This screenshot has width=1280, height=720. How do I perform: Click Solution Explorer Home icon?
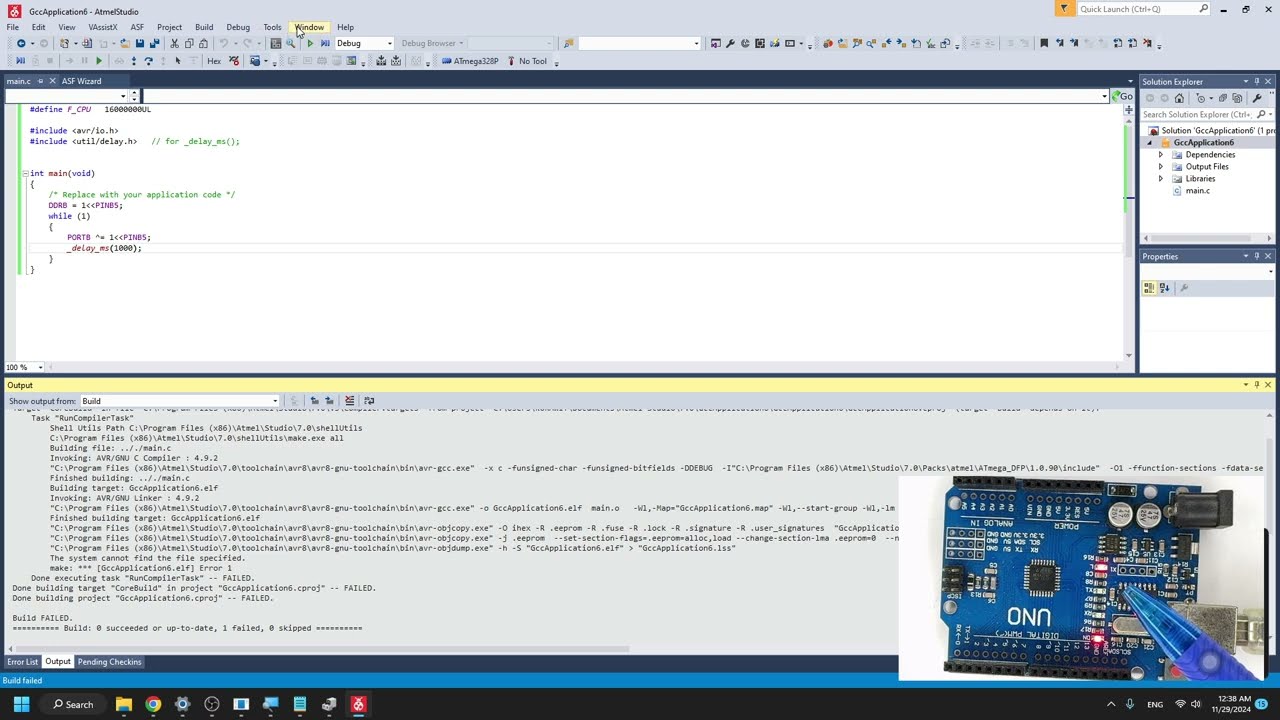pyautogui.click(x=1179, y=98)
